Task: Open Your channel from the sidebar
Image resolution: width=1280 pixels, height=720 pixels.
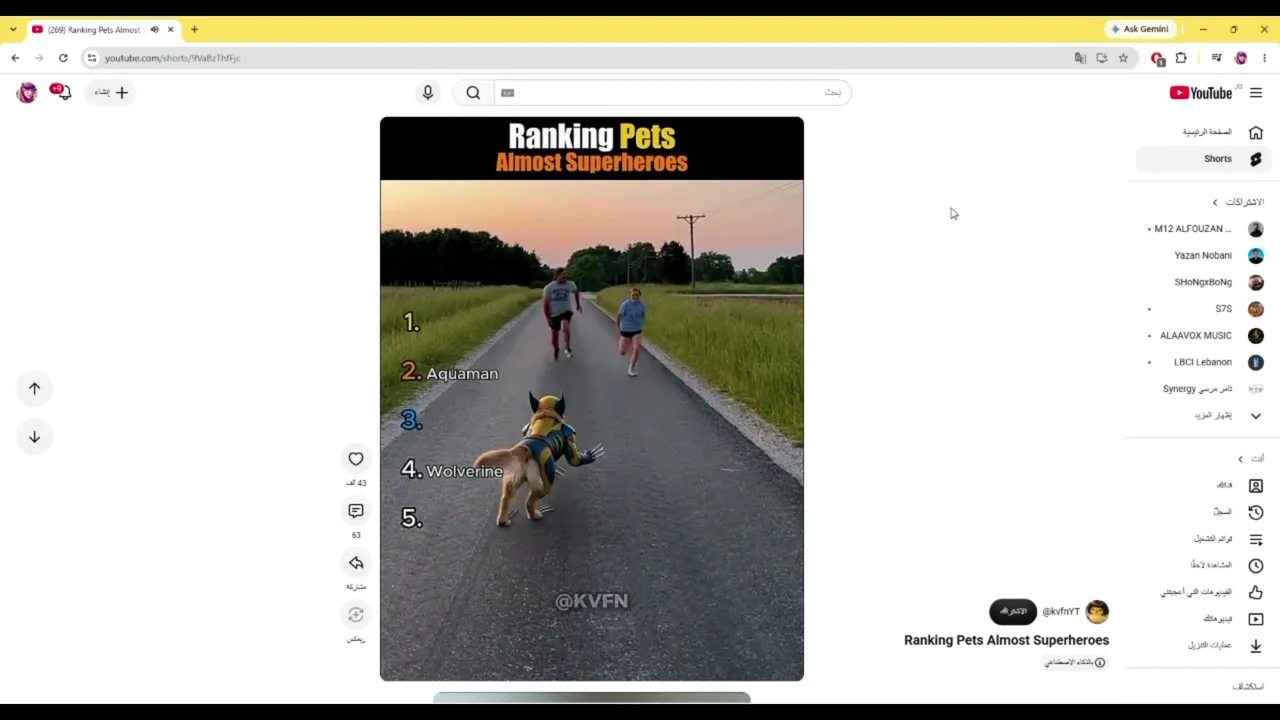Action: [1256, 485]
